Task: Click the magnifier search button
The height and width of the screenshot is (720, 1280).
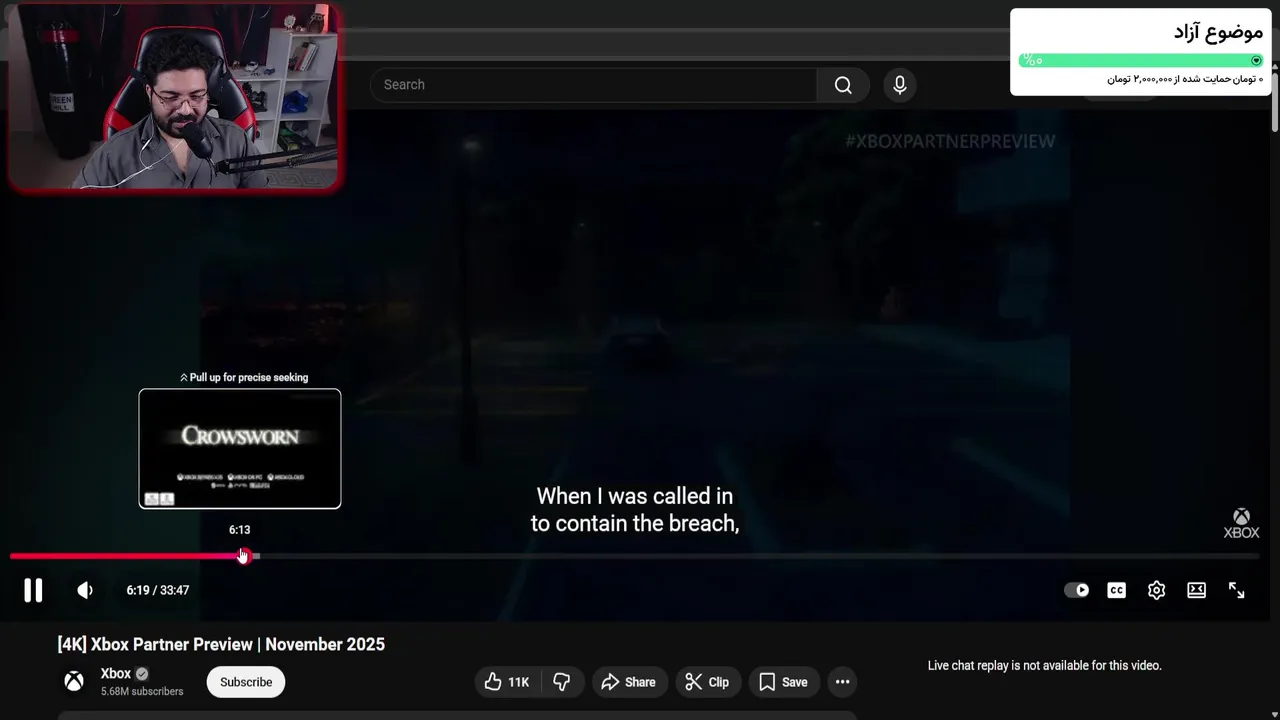Action: pos(843,85)
